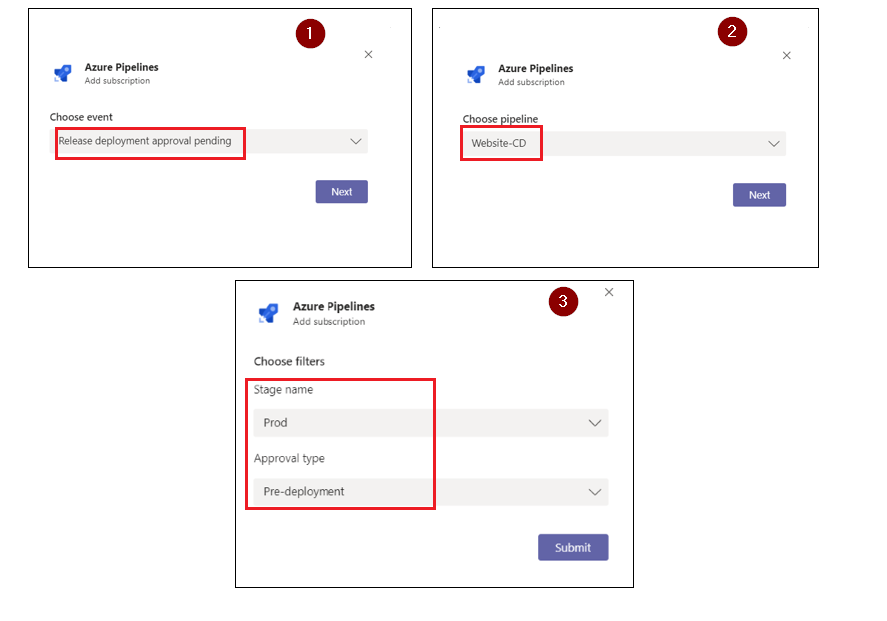Viewport: 887px width, 621px height.
Task: Close the Choose pipeline dialog
Action: point(786,55)
